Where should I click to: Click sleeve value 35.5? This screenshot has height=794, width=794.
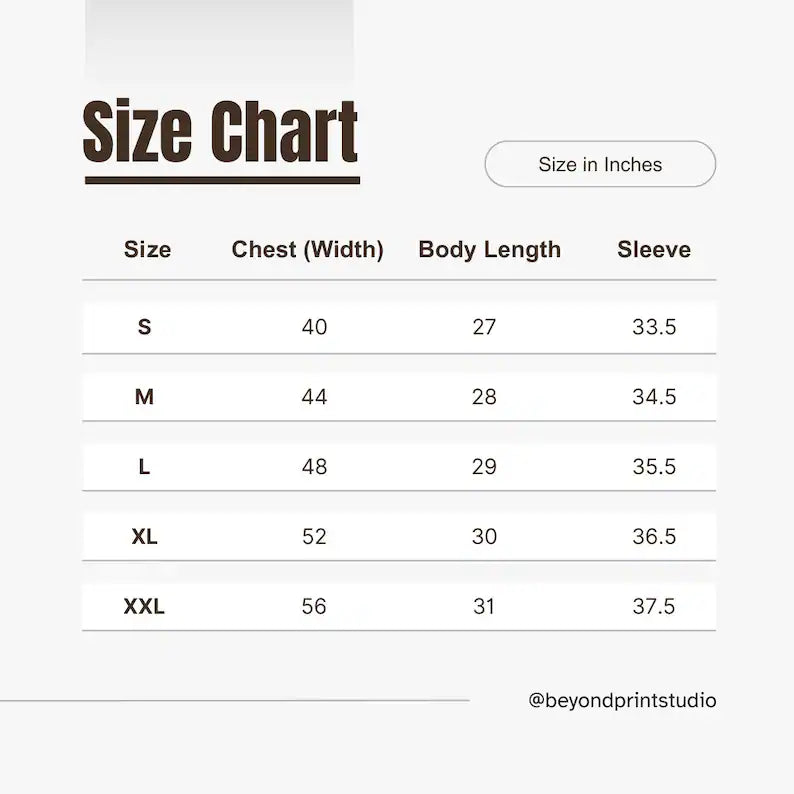point(654,467)
